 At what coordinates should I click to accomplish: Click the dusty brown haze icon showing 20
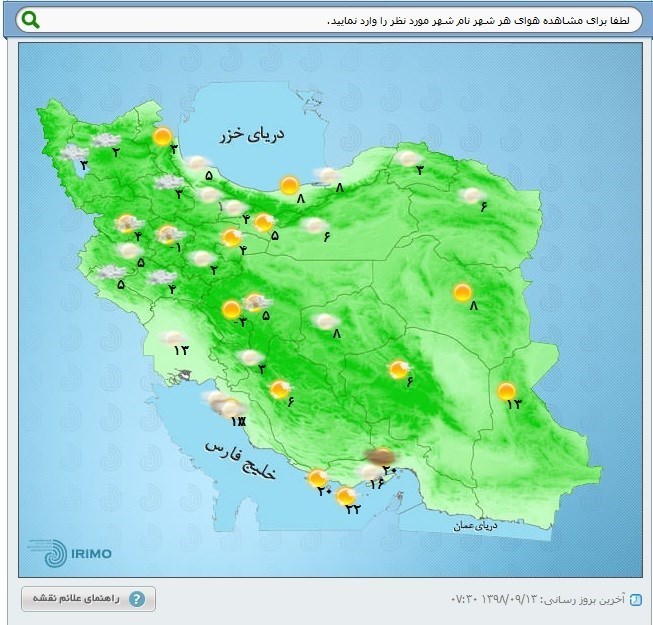click(381, 456)
